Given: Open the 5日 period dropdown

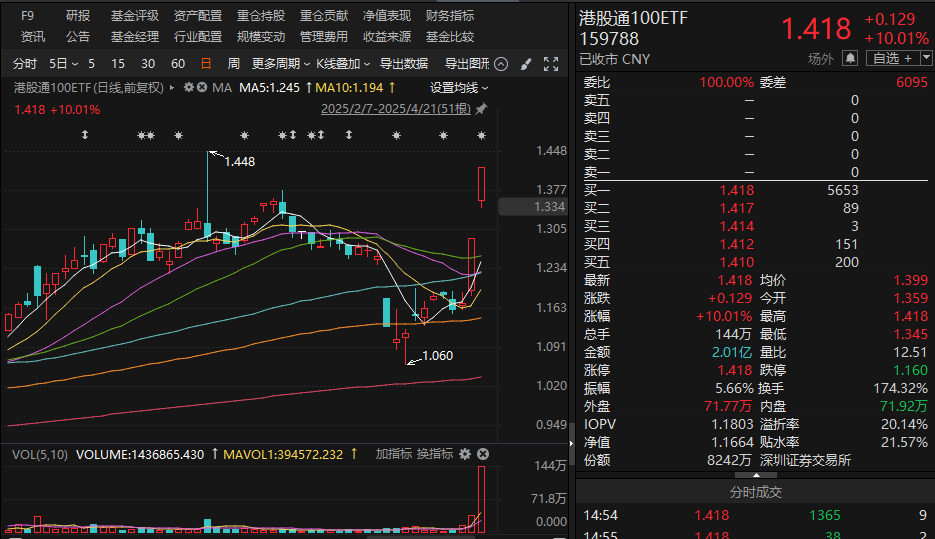Looking at the screenshot, I should pos(63,64).
